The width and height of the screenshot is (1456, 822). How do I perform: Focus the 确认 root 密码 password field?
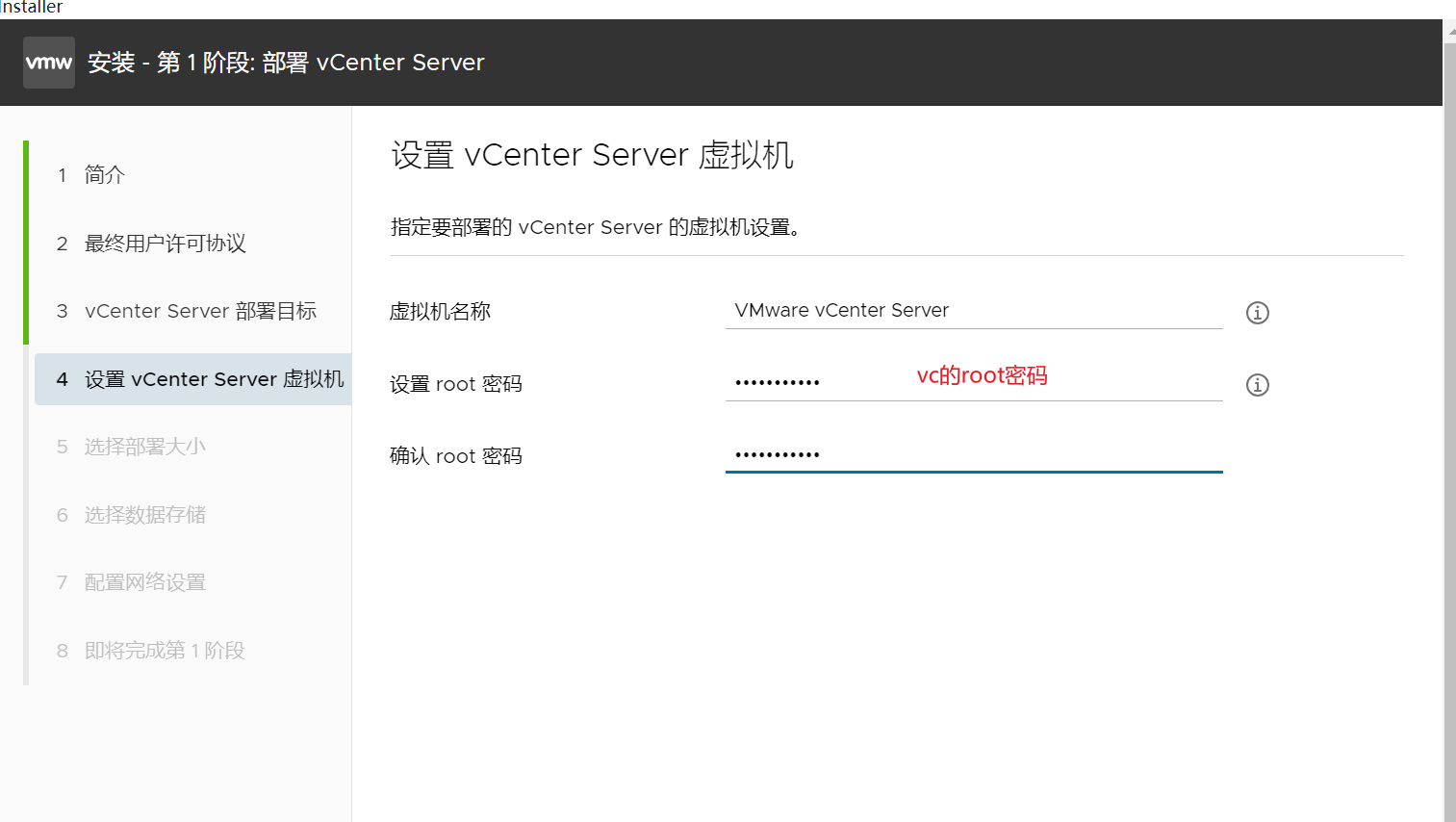(x=974, y=455)
